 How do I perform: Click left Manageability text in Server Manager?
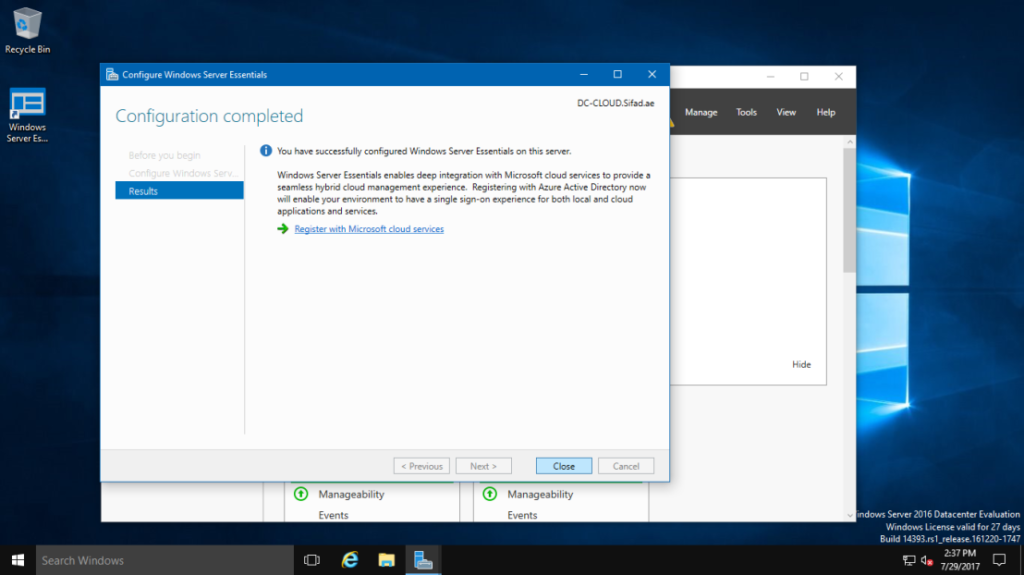click(351, 494)
